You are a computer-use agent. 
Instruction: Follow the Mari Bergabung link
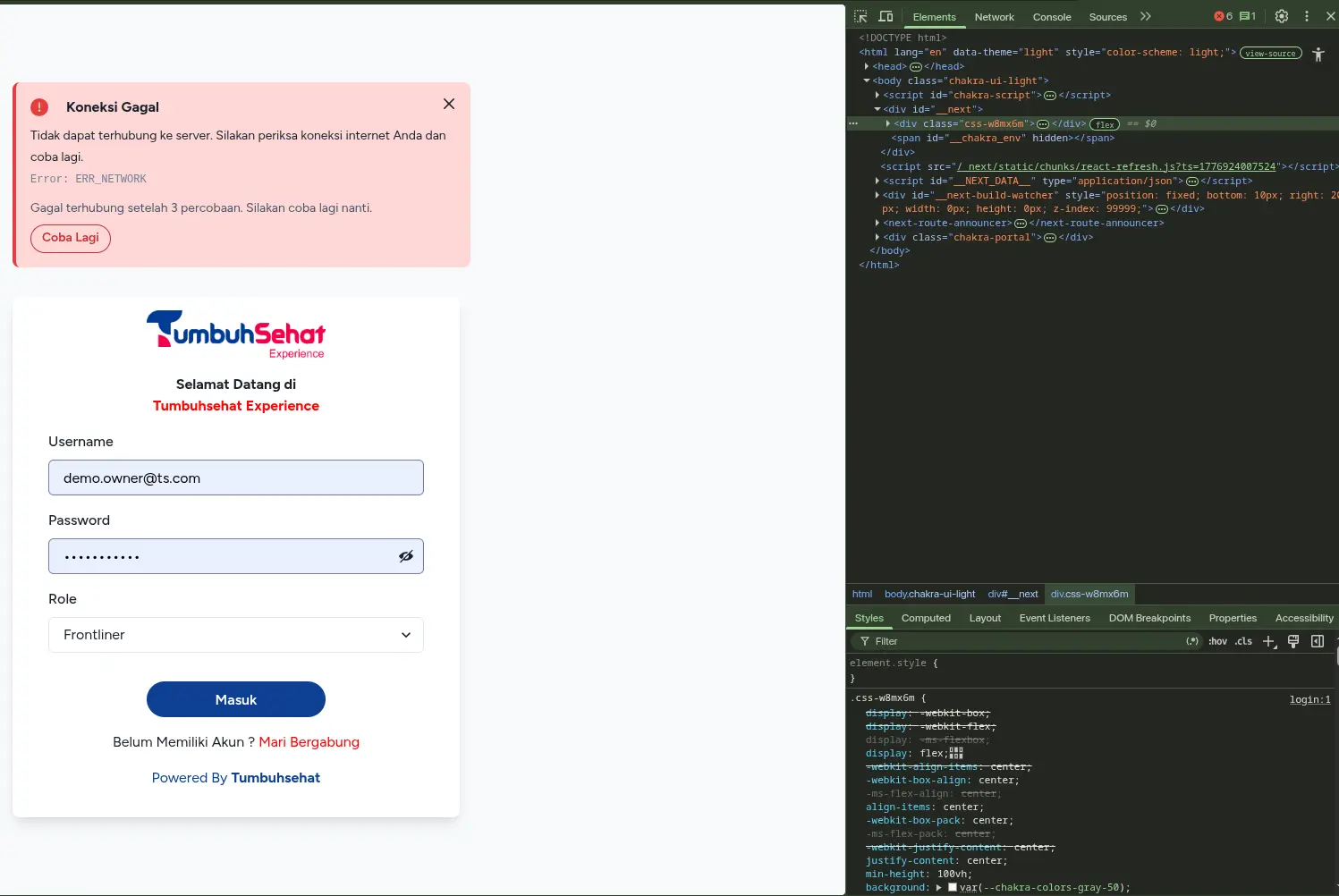(x=309, y=742)
